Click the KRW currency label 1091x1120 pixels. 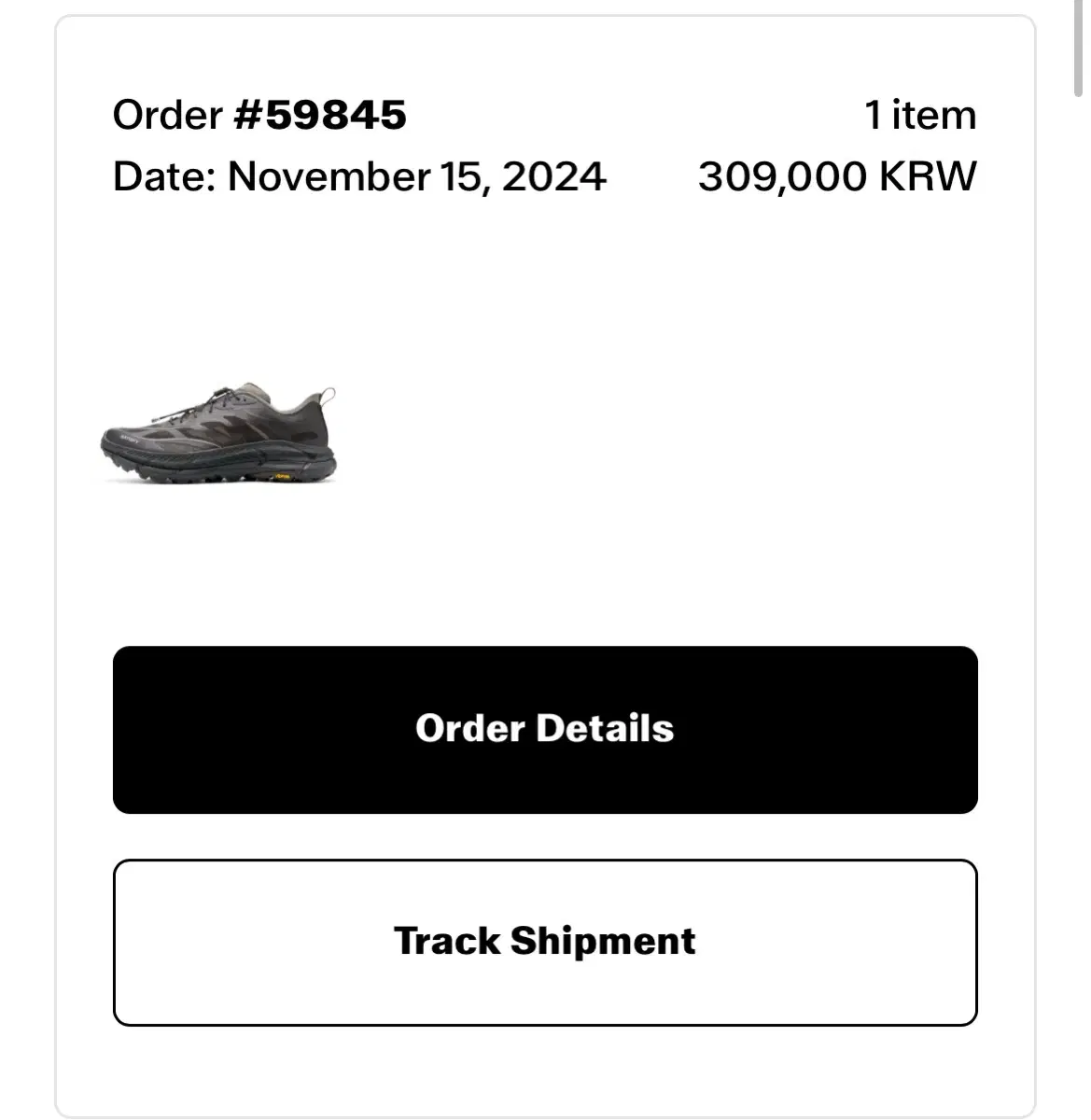coord(929,176)
